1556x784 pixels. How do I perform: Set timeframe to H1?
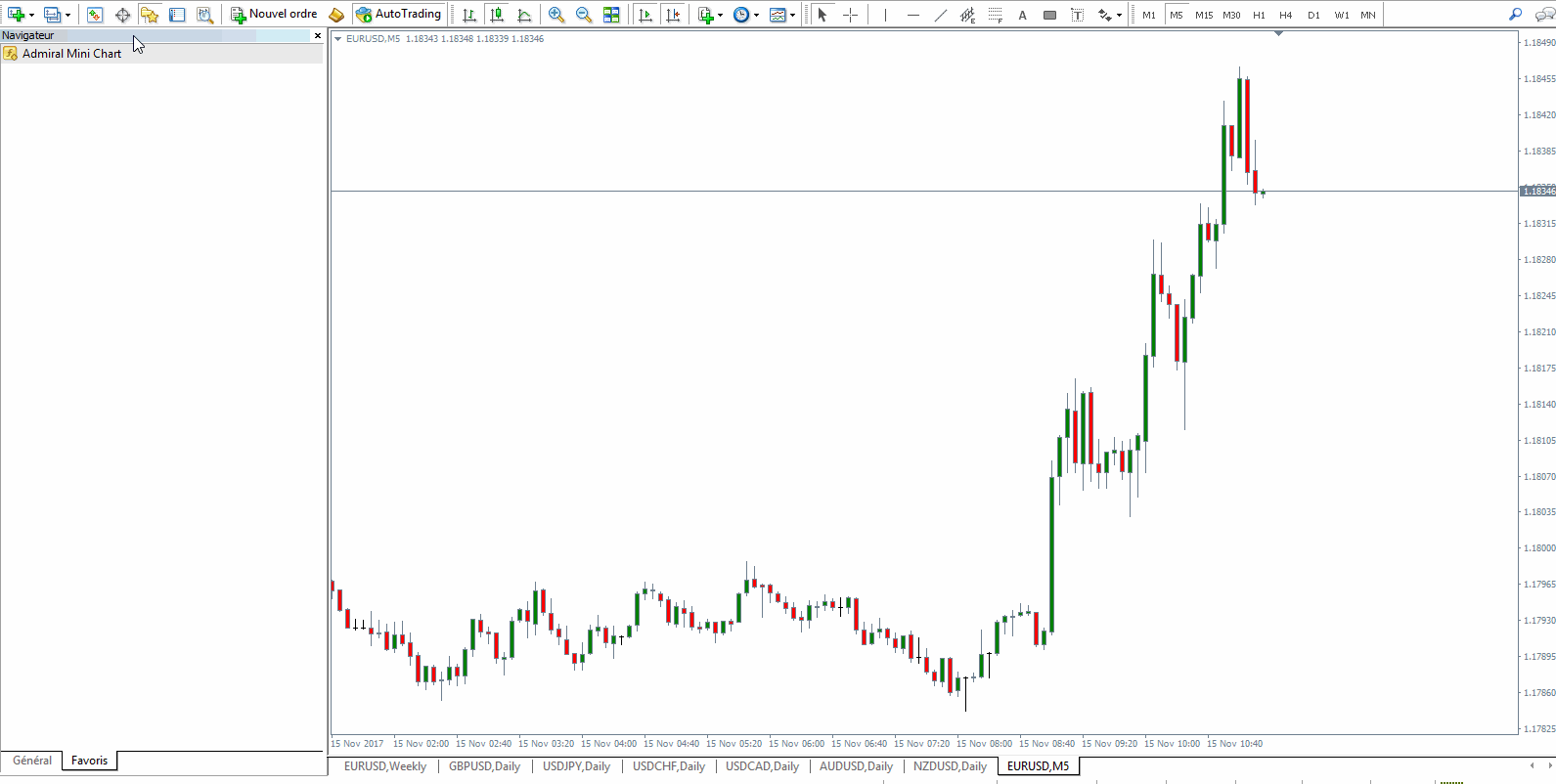[1259, 15]
